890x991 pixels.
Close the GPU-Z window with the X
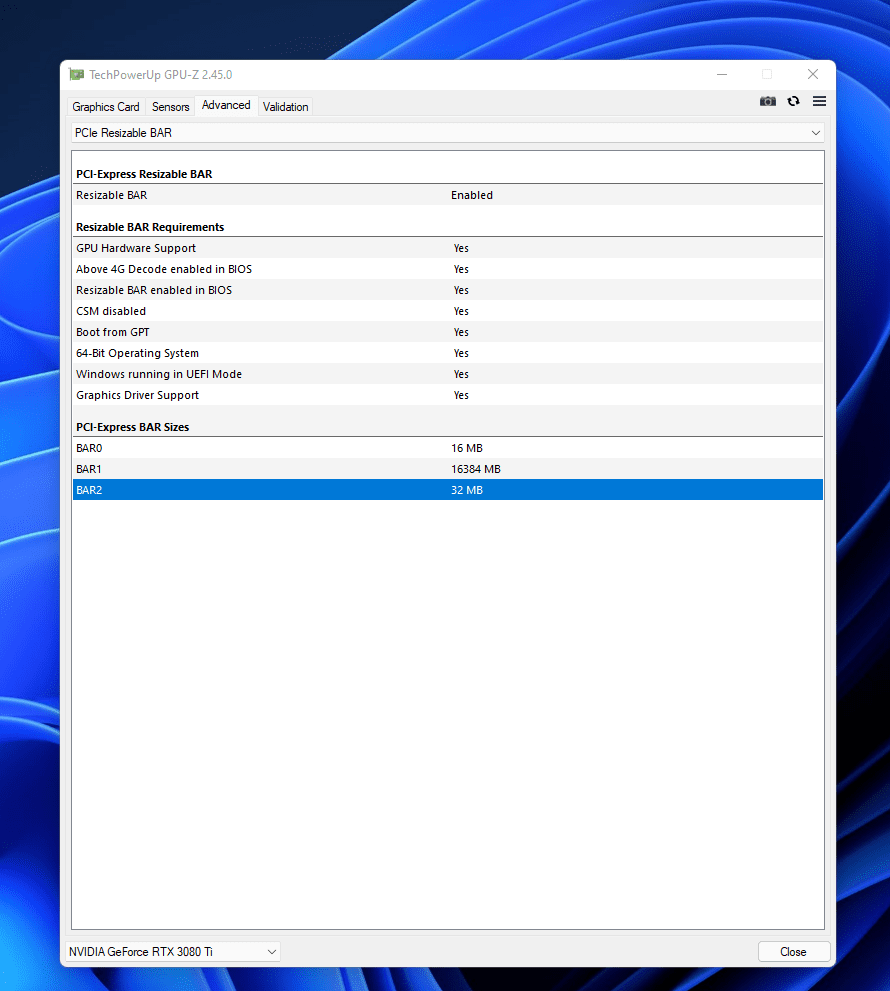(x=813, y=75)
